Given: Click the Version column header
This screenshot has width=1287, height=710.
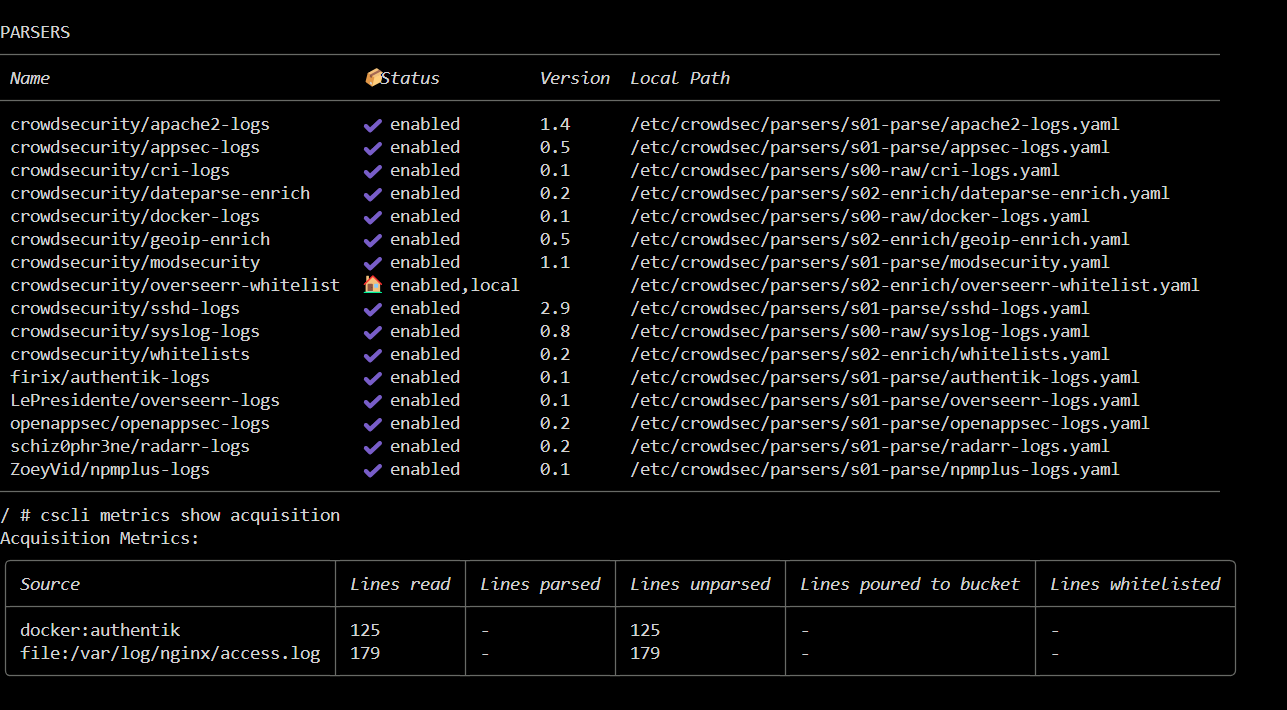Looking at the screenshot, I should click(575, 78).
